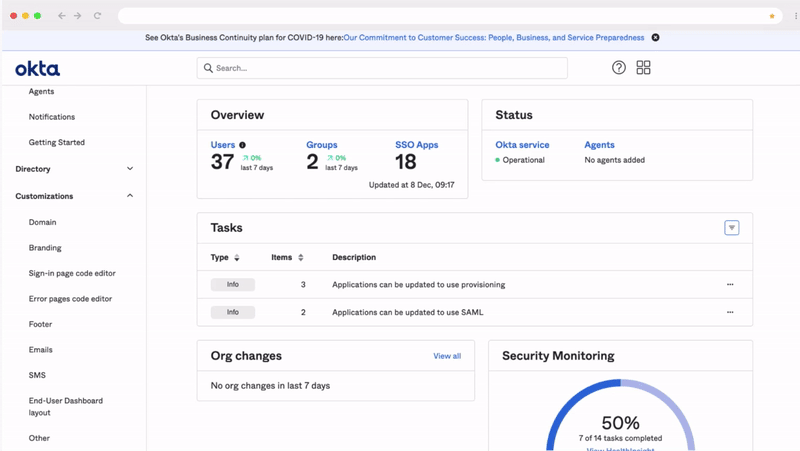
Task: Open more options for provisioning task
Action: (730, 285)
